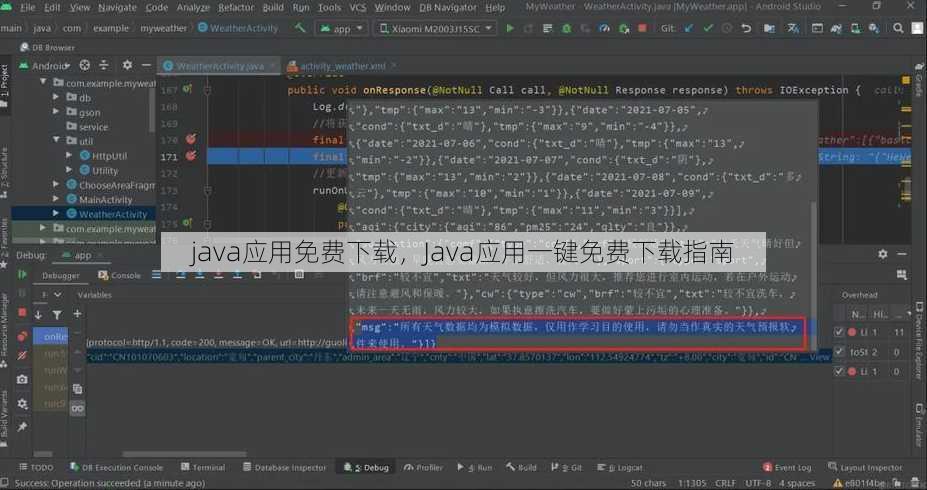
Task: Stop debugging with red square in Debug panel
Action: [x=22, y=312]
